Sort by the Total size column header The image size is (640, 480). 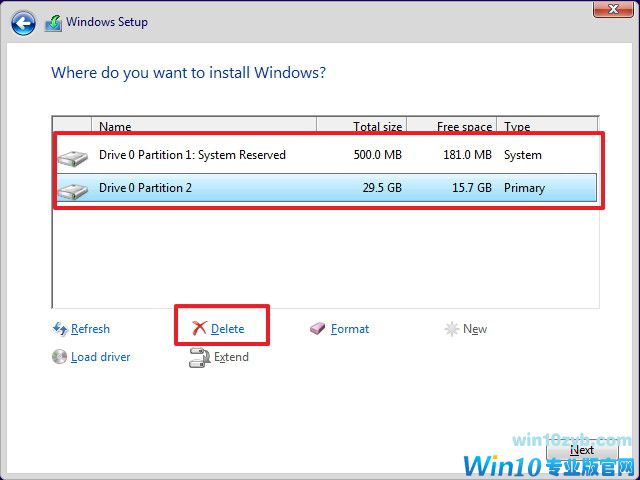(362, 126)
